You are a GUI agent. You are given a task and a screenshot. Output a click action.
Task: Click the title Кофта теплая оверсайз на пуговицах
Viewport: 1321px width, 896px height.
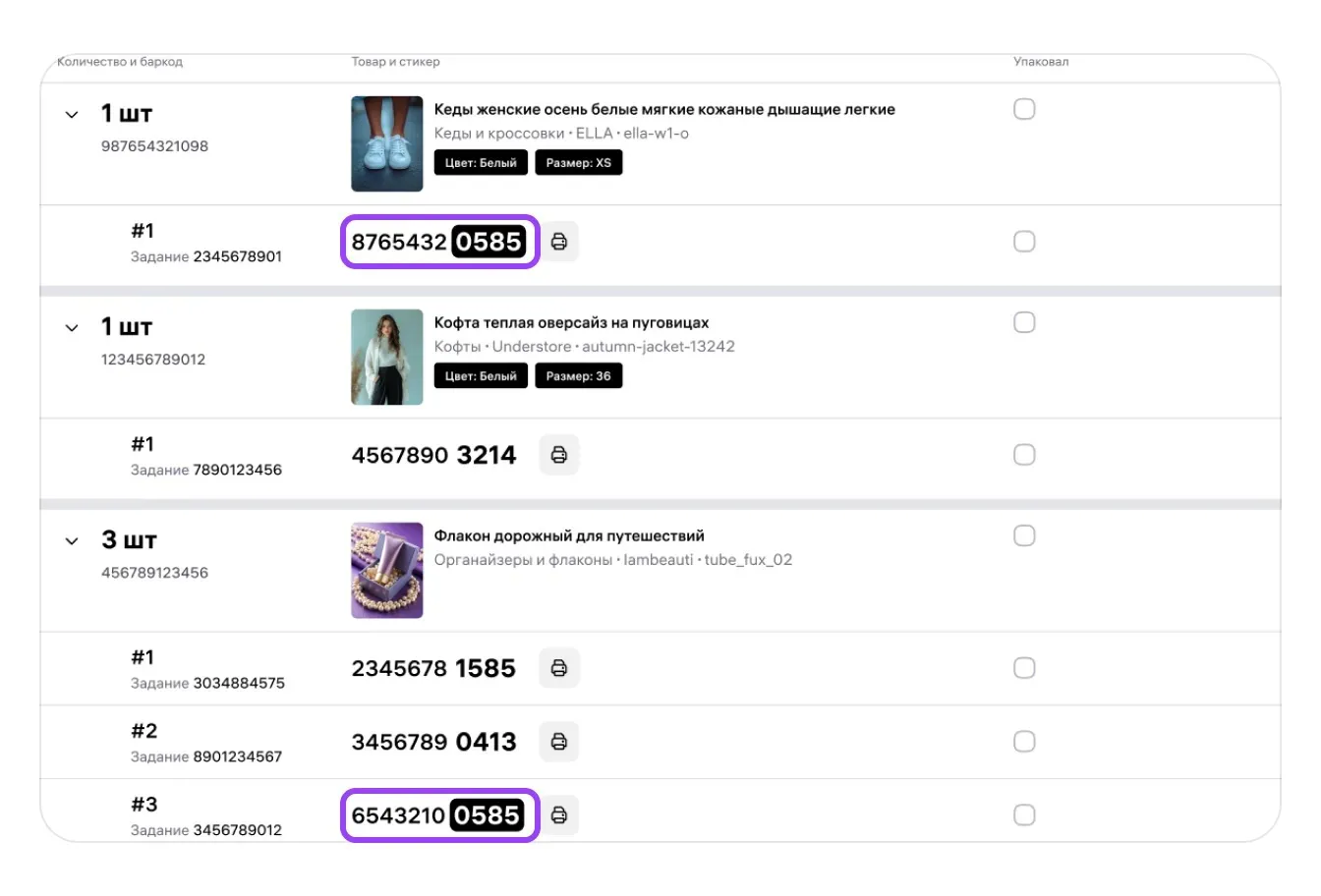tap(571, 322)
